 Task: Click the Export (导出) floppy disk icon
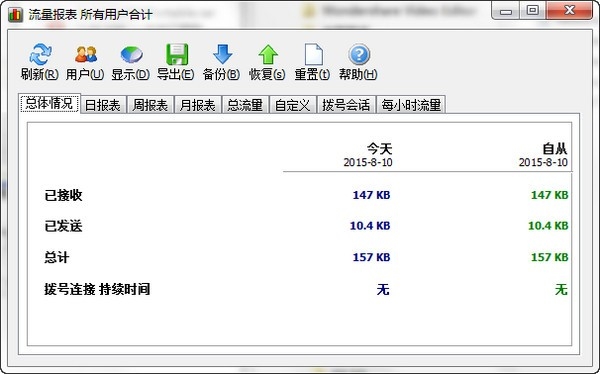pyautogui.click(x=176, y=54)
